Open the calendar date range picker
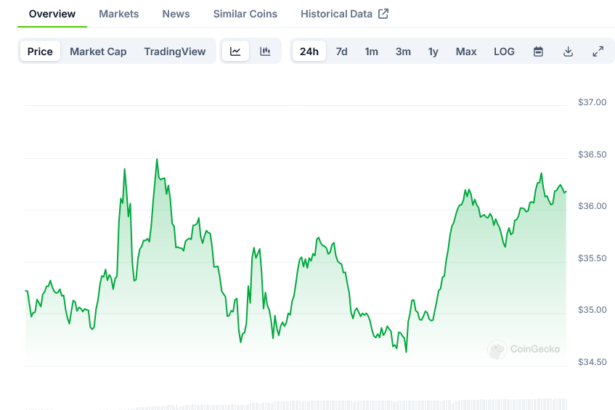The height and width of the screenshot is (410, 615). [538, 51]
